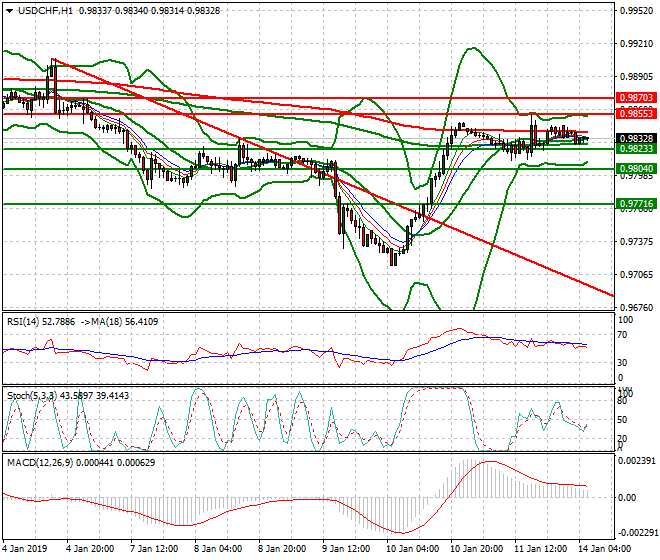Click the 8 Jan 20:00 time label
Viewport: 660px width, 560px height.
(x=282, y=549)
